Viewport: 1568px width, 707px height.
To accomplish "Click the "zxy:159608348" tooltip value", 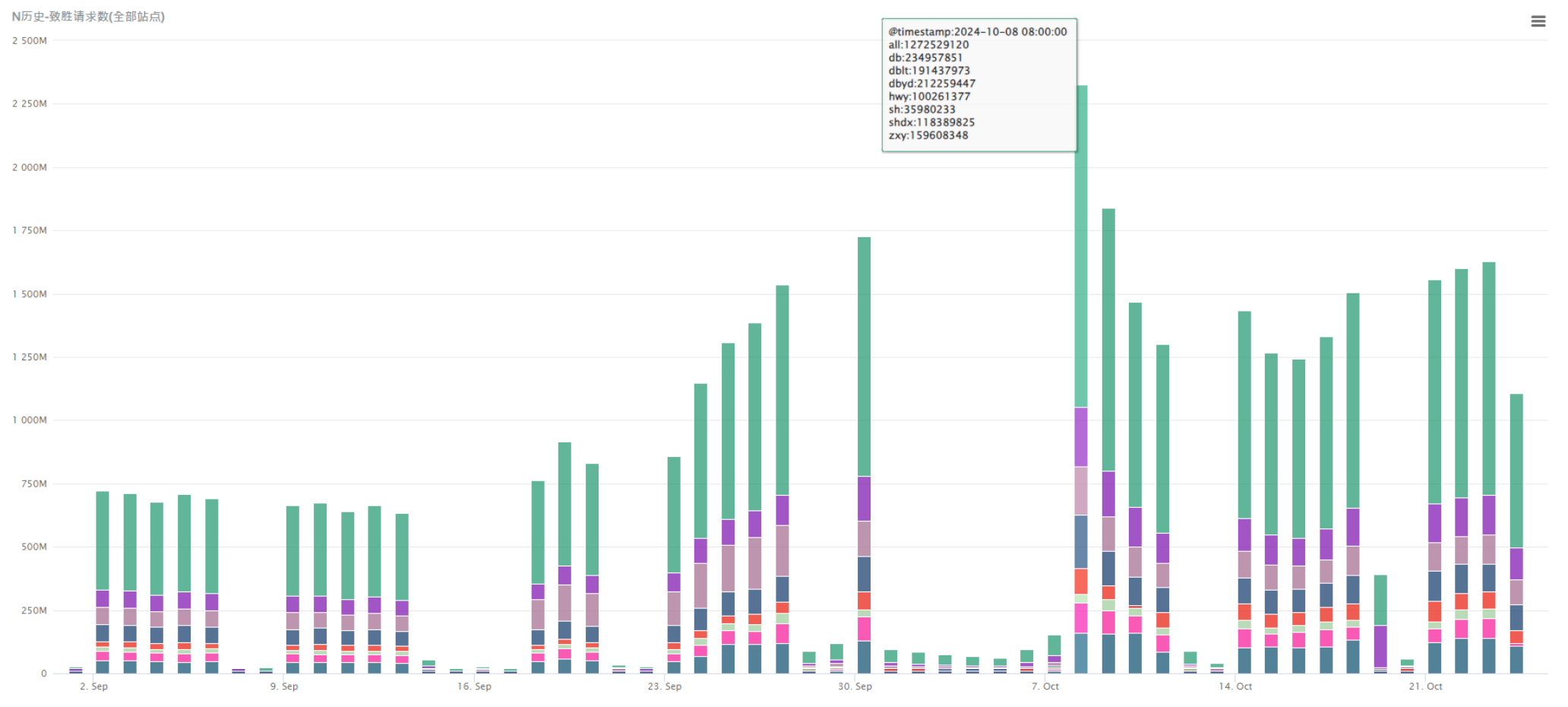I will [x=928, y=135].
